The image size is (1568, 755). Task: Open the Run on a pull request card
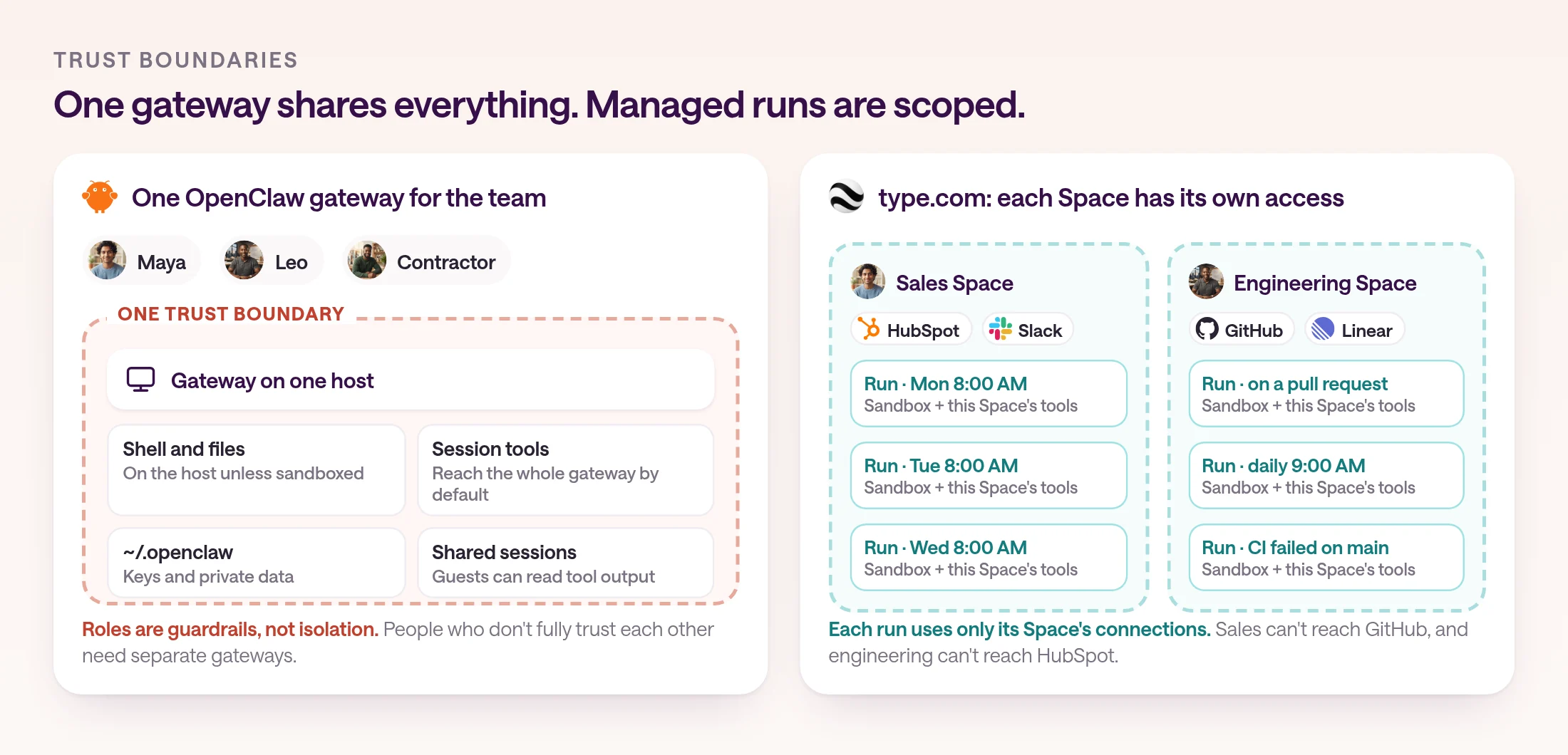1326,393
